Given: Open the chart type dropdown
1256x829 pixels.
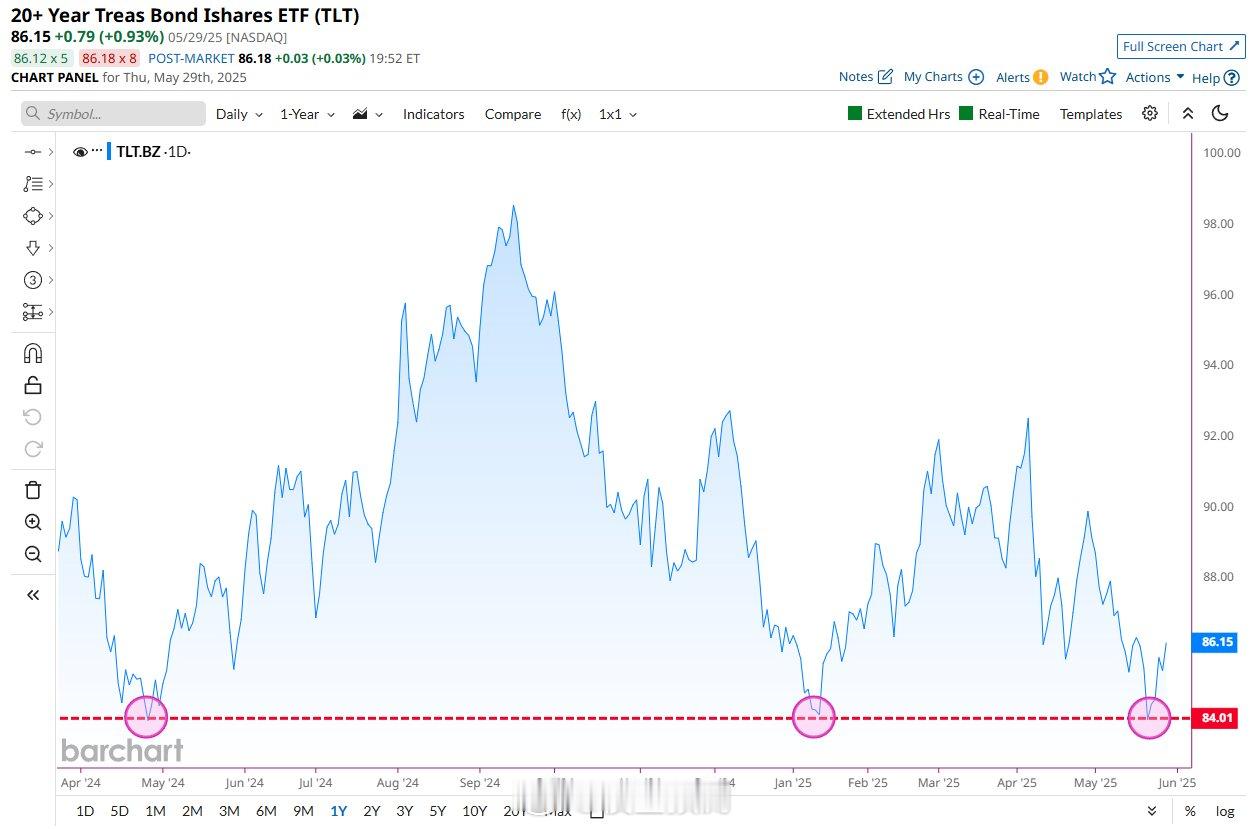Looking at the screenshot, I should click(367, 114).
